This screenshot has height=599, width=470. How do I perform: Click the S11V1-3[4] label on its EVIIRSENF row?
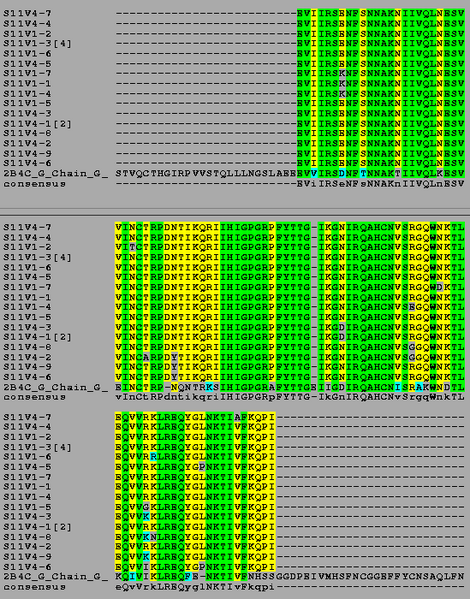(37, 44)
